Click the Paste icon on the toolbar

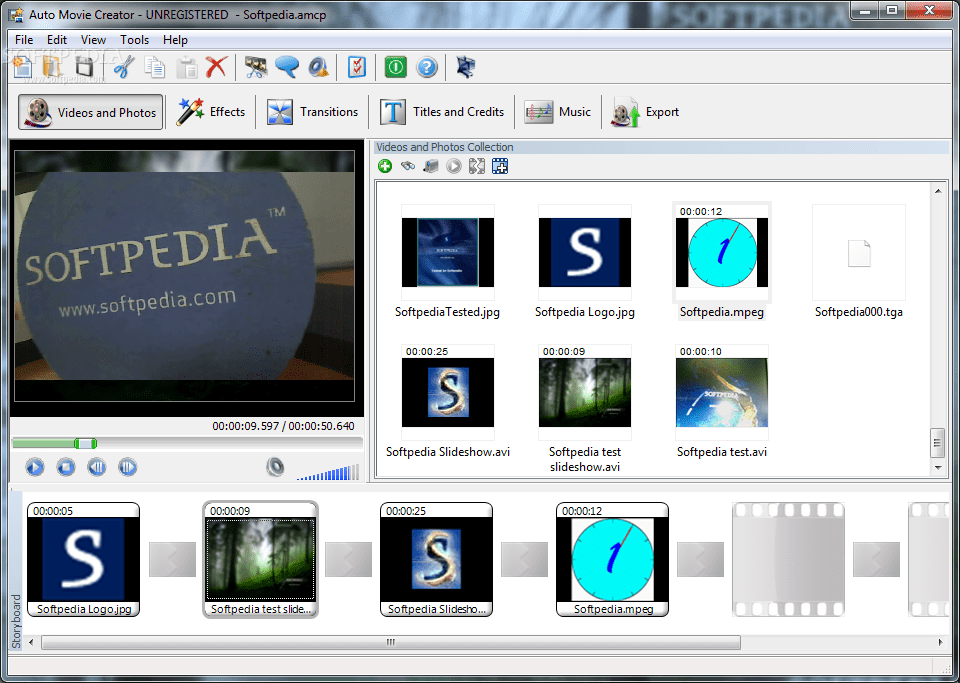coord(186,67)
